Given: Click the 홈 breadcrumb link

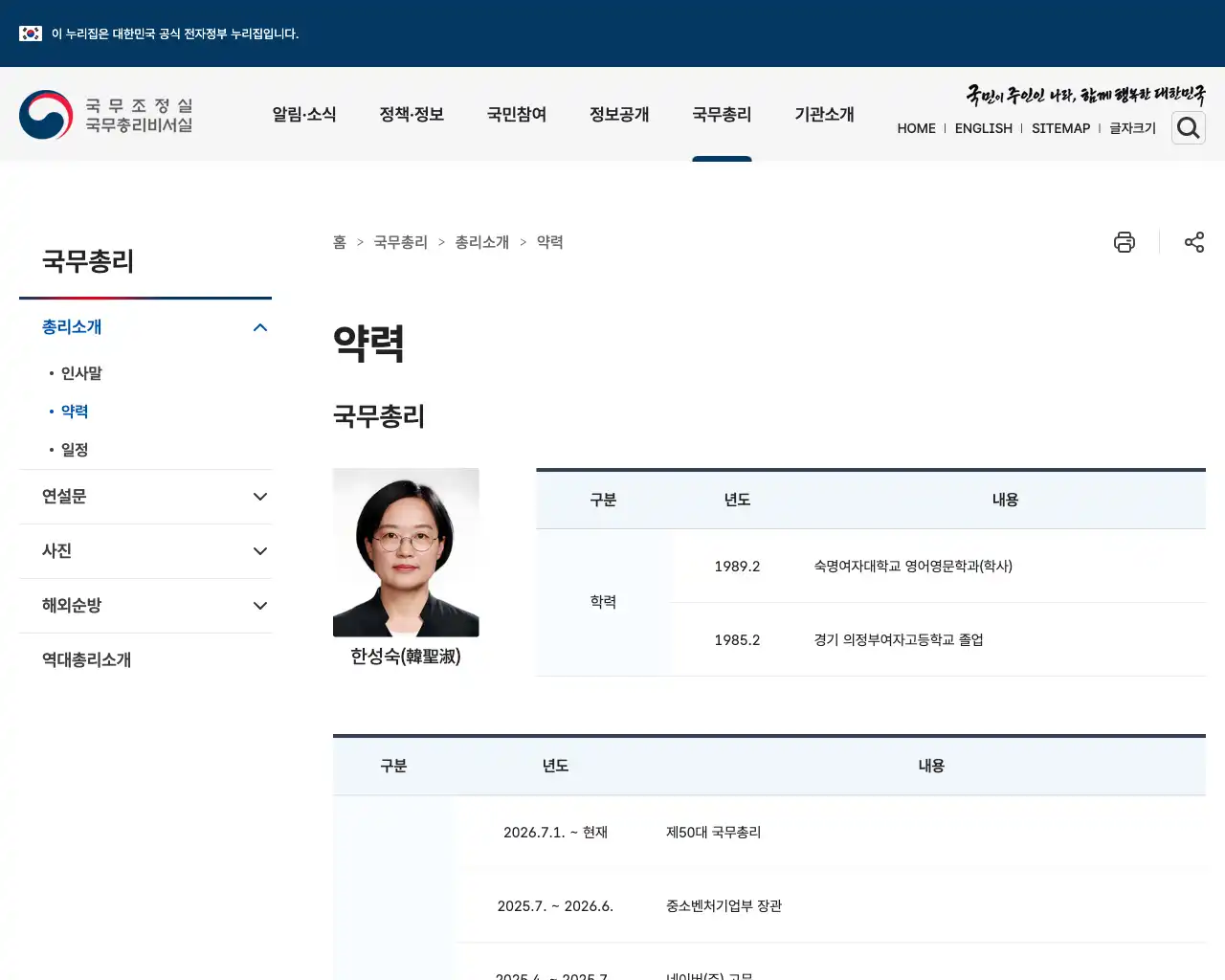Looking at the screenshot, I should [340, 242].
